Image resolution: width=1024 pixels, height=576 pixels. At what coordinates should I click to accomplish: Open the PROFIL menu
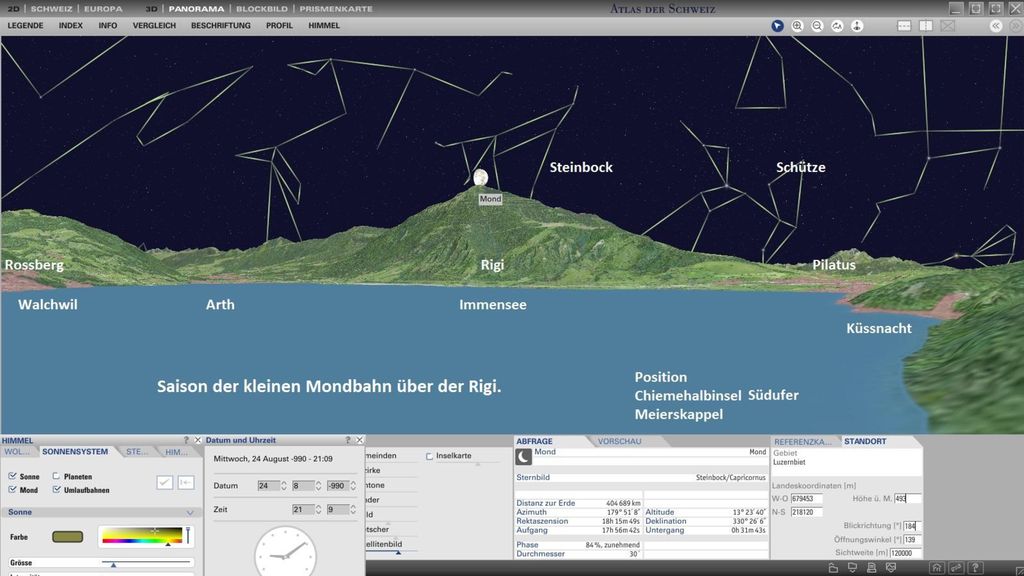[x=279, y=25]
